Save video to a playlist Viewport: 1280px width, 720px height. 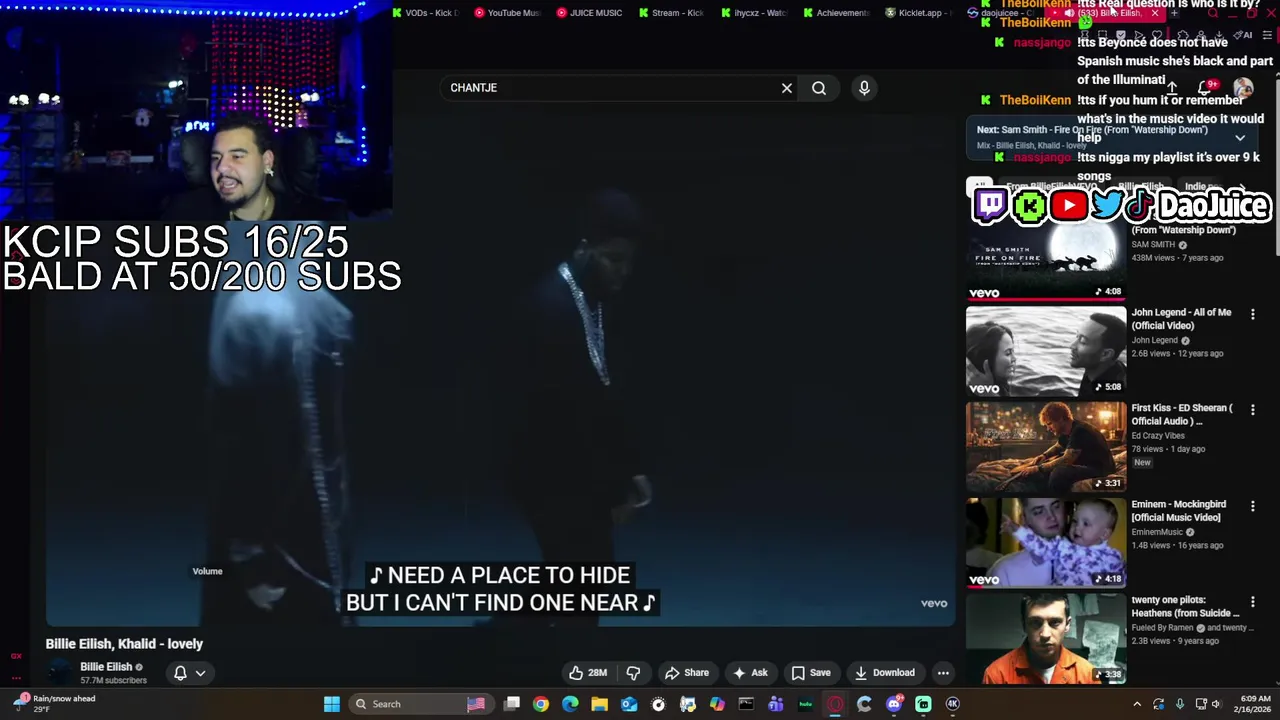tap(811, 673)
